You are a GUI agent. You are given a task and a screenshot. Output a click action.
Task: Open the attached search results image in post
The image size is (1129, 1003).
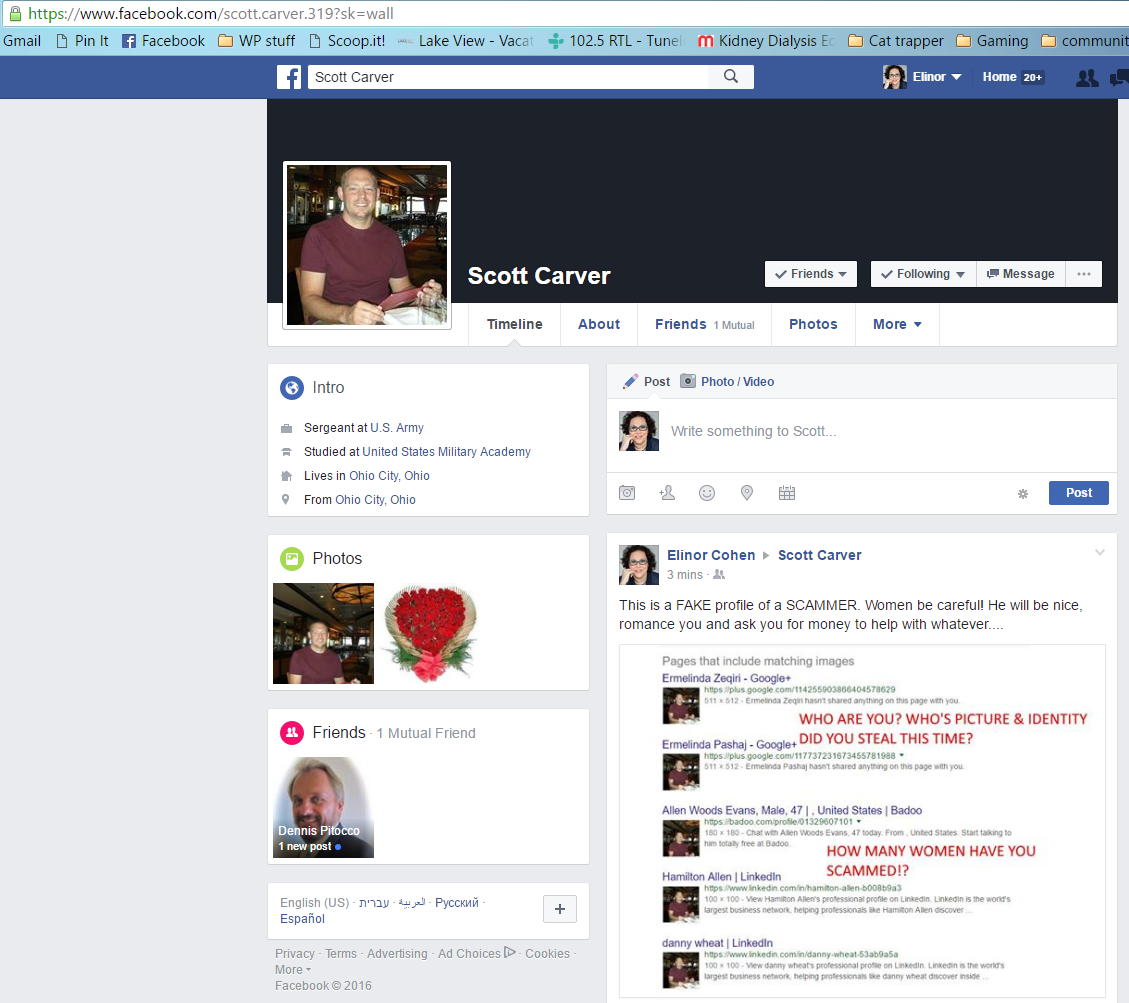[862, 821]
